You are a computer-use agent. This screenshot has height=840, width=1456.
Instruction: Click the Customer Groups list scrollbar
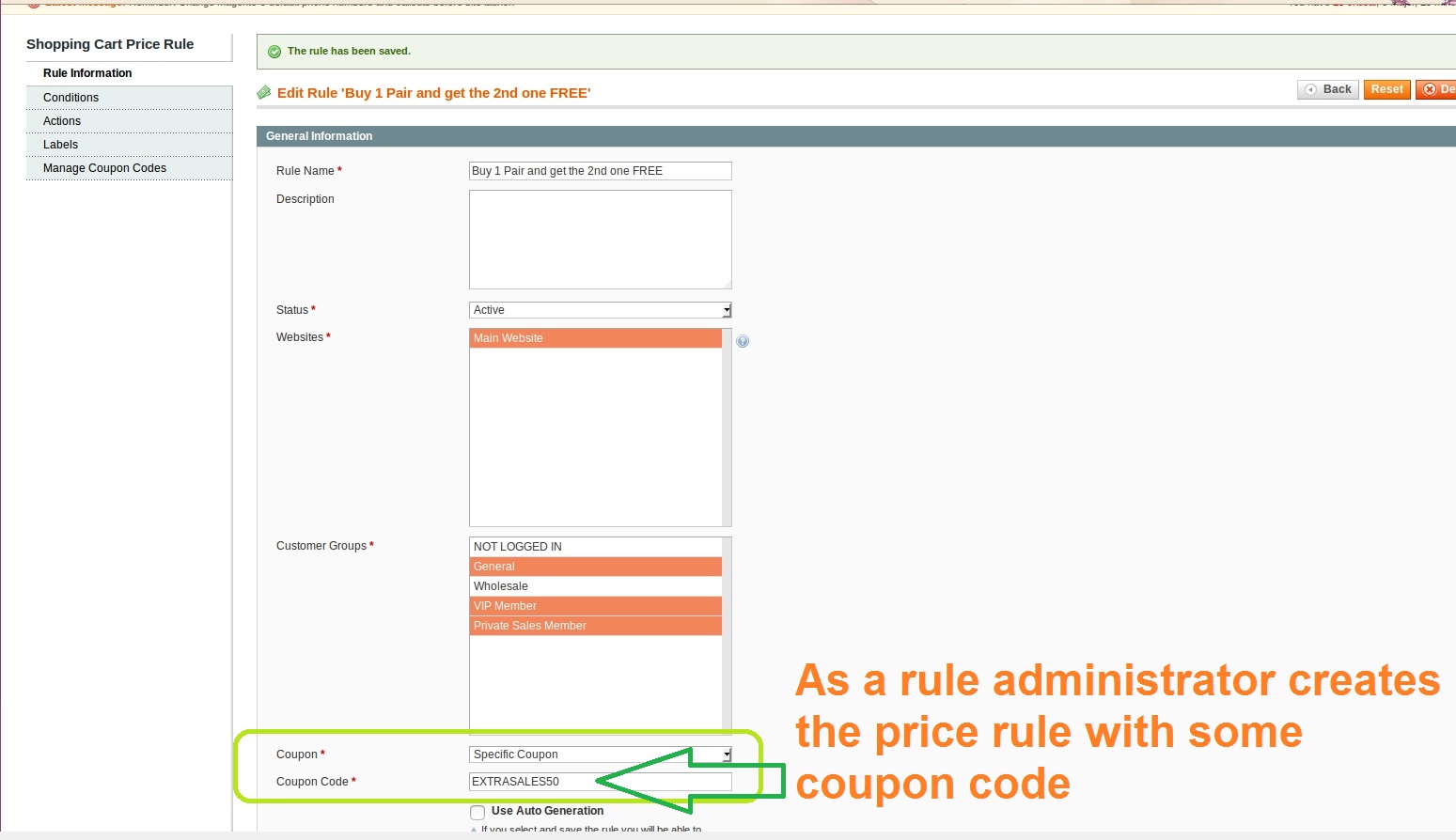pyautogui.click(x=727, y=635)
